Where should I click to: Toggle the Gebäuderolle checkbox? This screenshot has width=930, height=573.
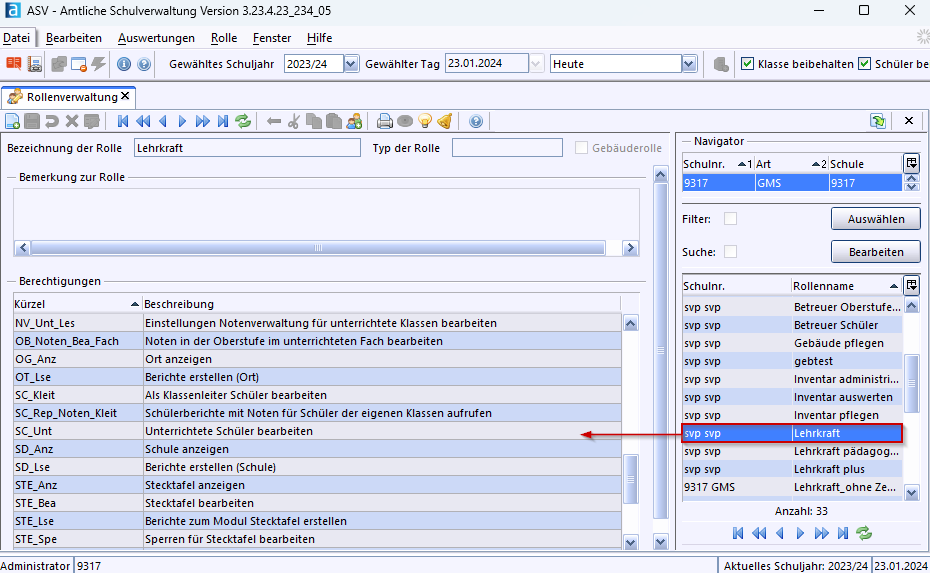581,148
